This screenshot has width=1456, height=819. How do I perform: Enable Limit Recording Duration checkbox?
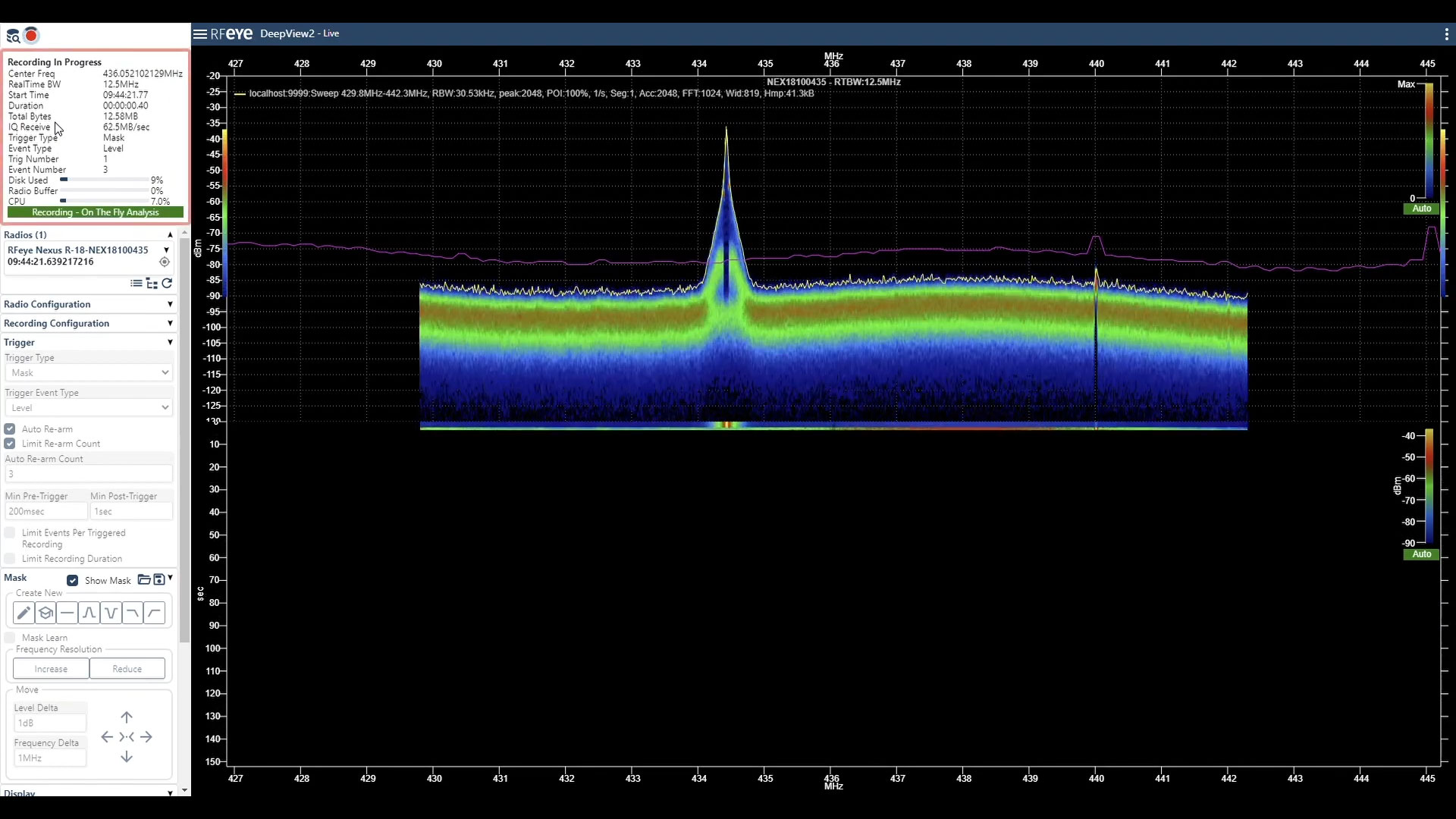pos(10,559)
